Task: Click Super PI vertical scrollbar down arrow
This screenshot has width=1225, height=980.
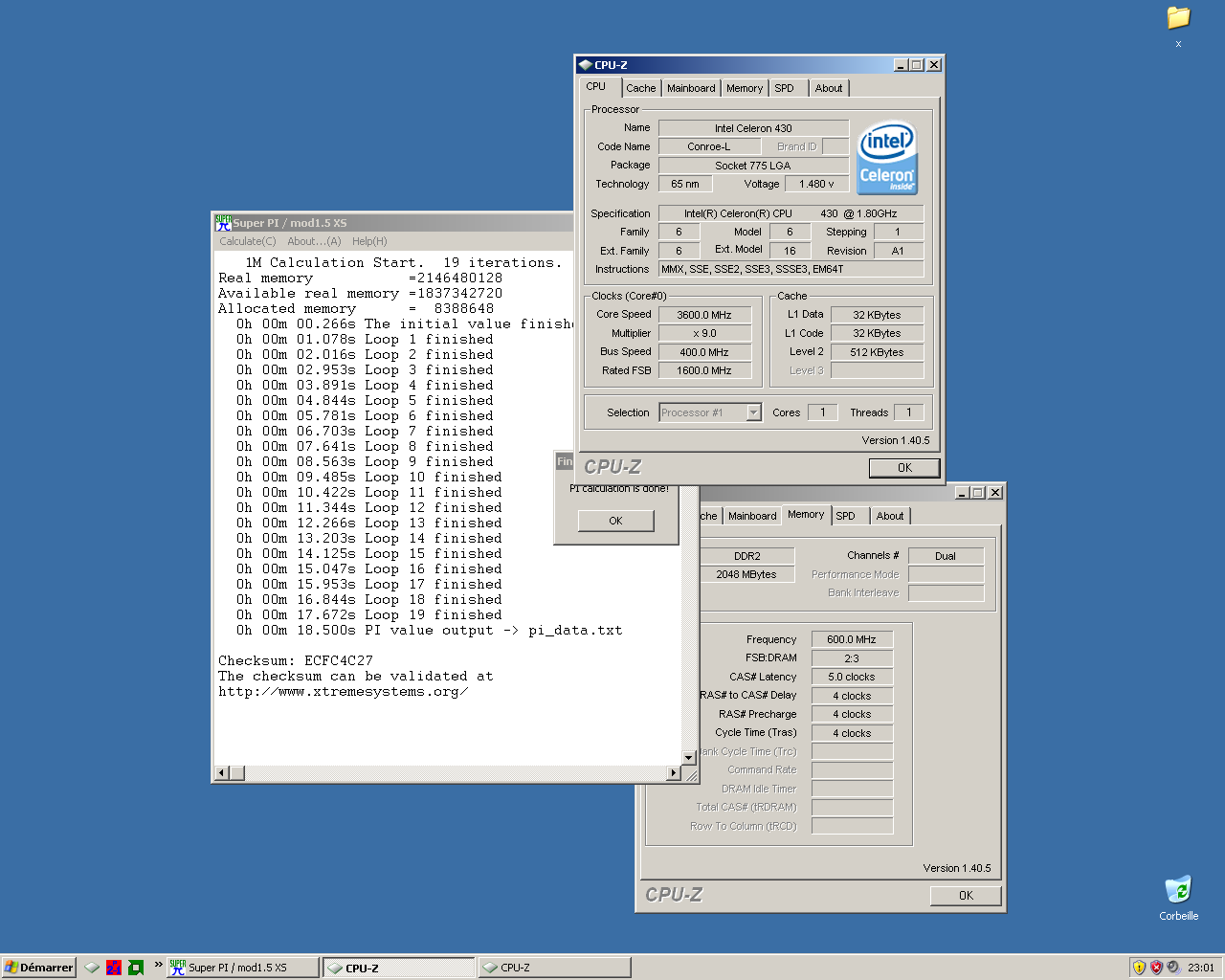Action: coord(689,757)
